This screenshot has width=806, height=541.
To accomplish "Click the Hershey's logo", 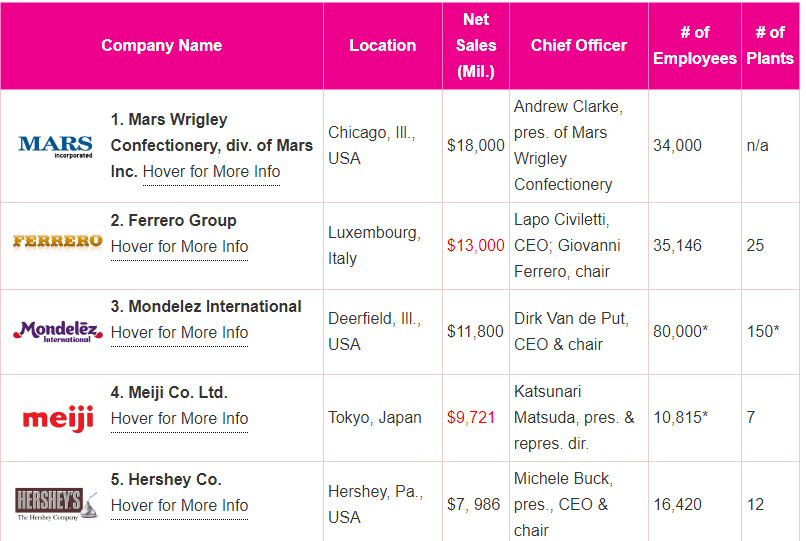I will tap(56, 504).
